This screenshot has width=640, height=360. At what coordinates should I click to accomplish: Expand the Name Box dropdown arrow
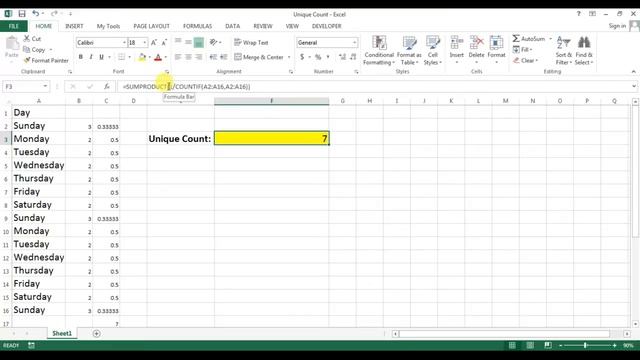tap(45, 87)
